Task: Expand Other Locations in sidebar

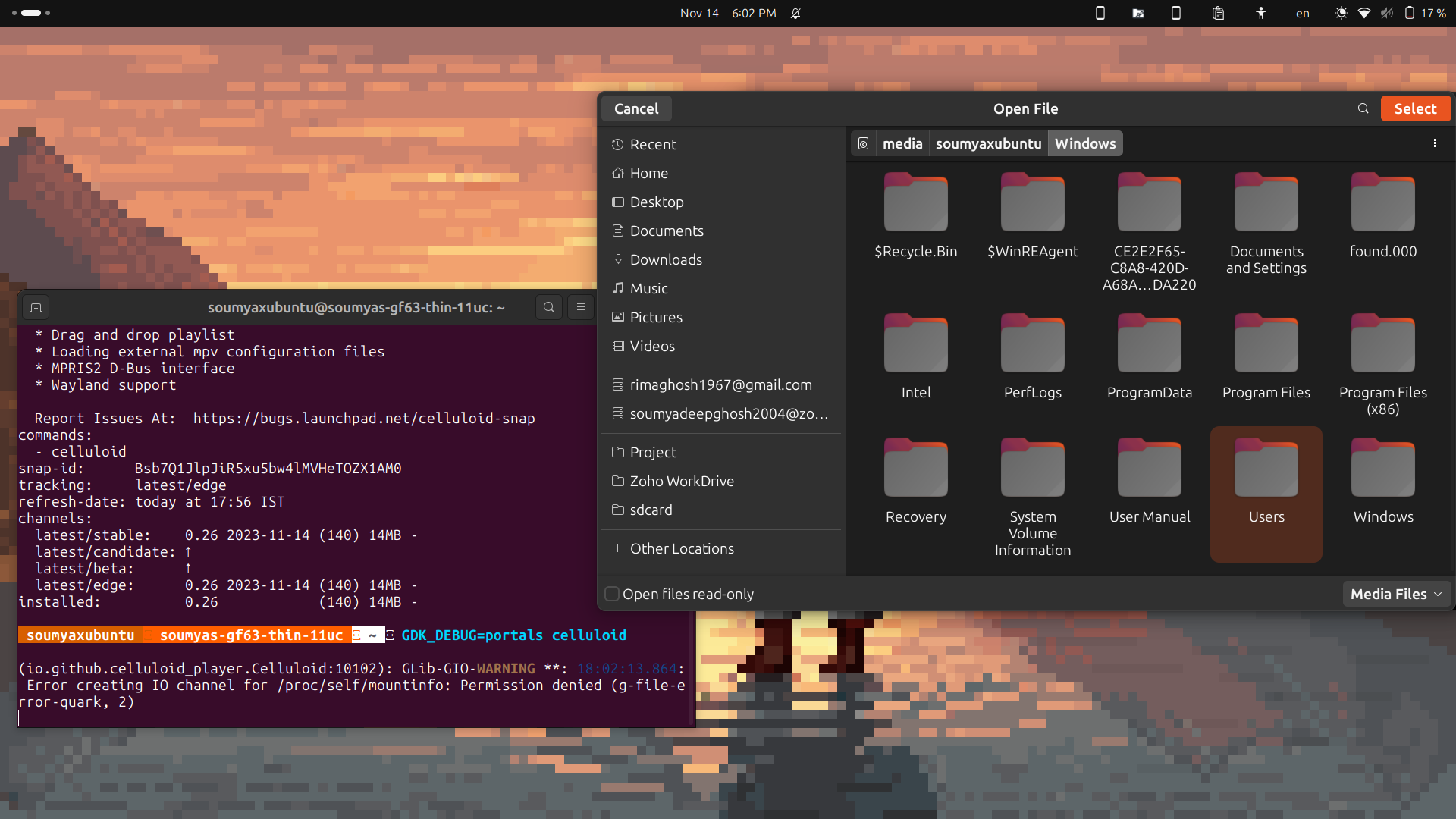Action: tap(681, 548)
